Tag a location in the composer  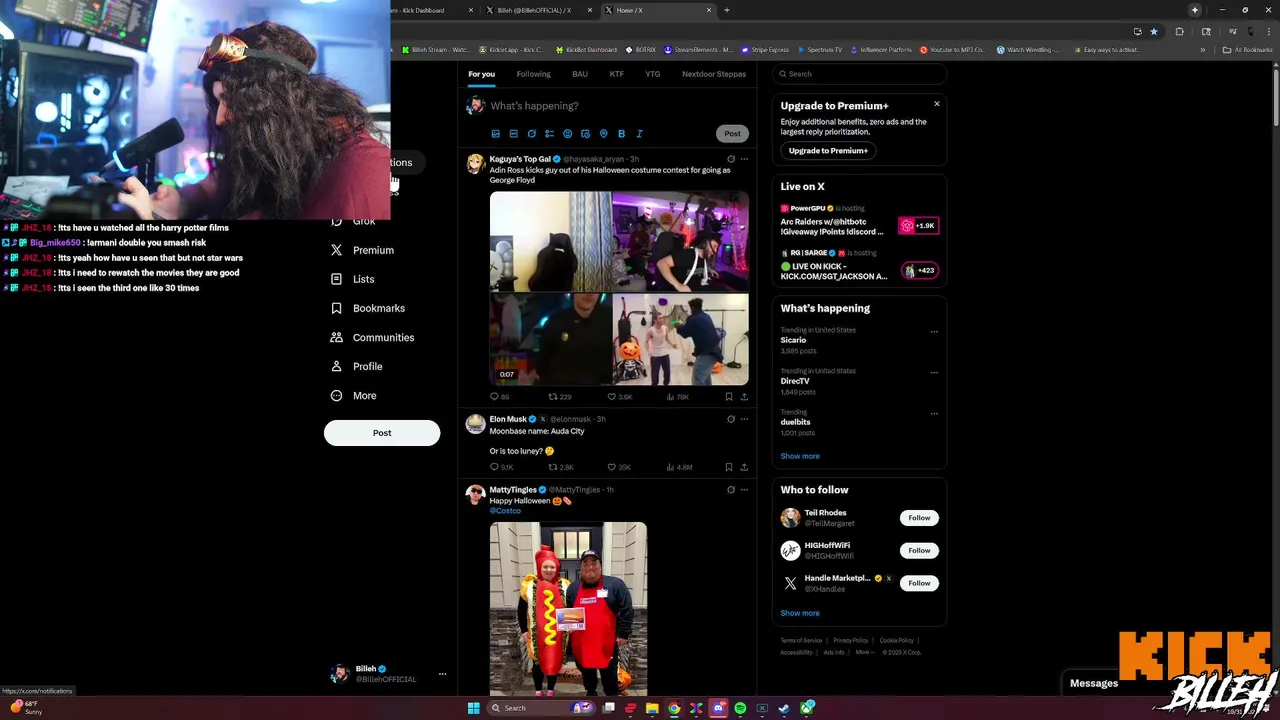click(x=603, y=134)
